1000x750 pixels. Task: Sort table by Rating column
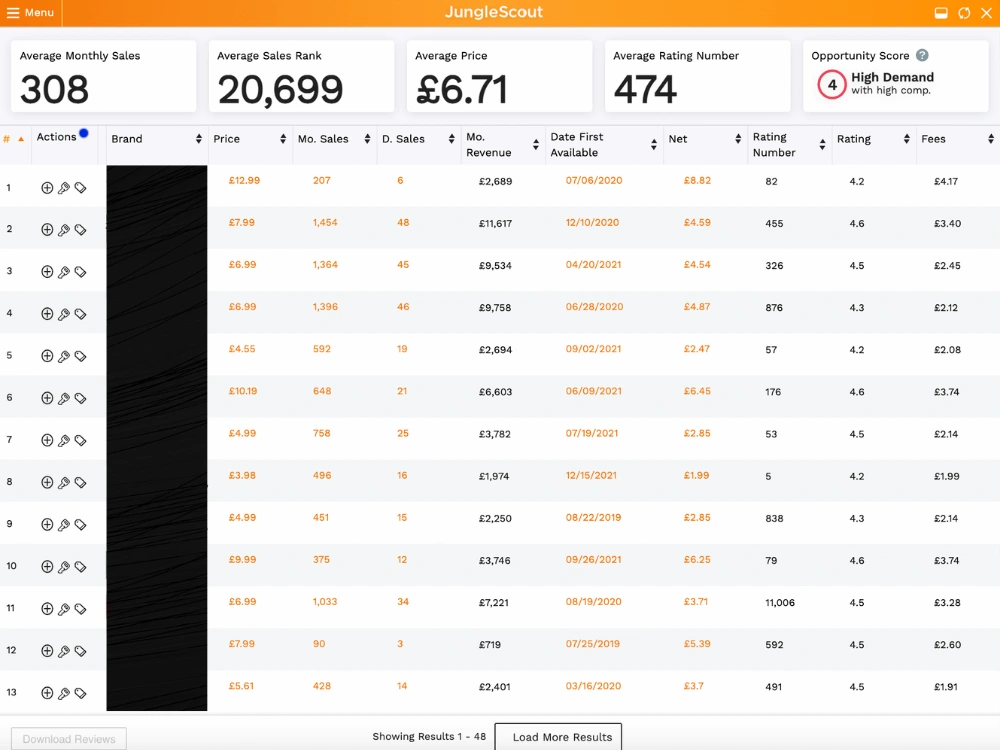click(906, 139)
